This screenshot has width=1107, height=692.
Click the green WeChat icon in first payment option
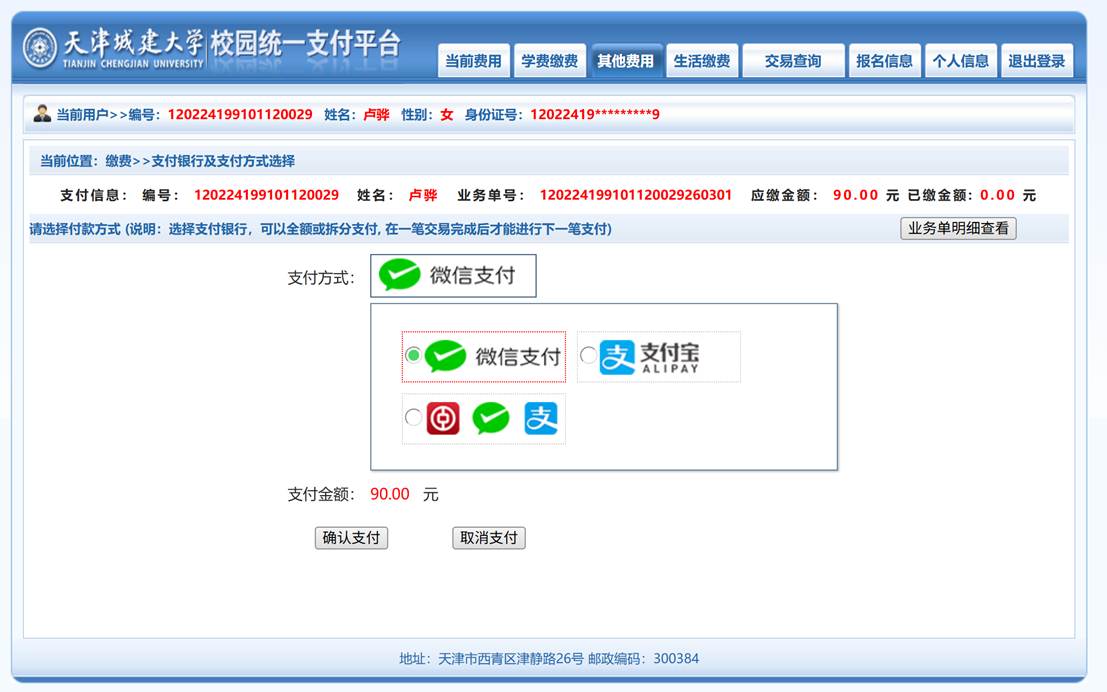coord(445,356)
